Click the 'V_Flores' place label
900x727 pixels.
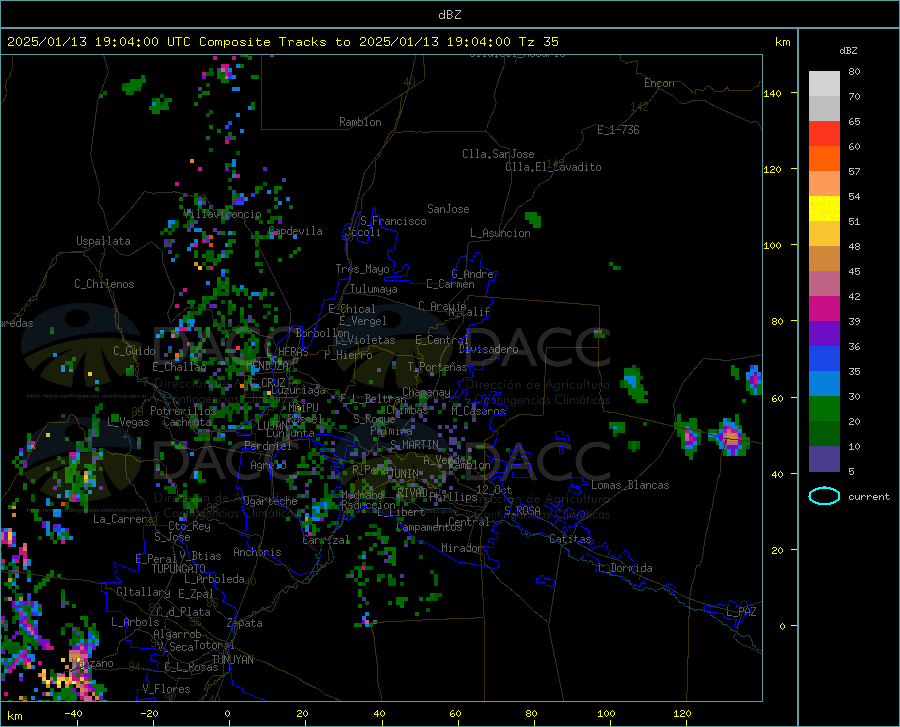166,689
